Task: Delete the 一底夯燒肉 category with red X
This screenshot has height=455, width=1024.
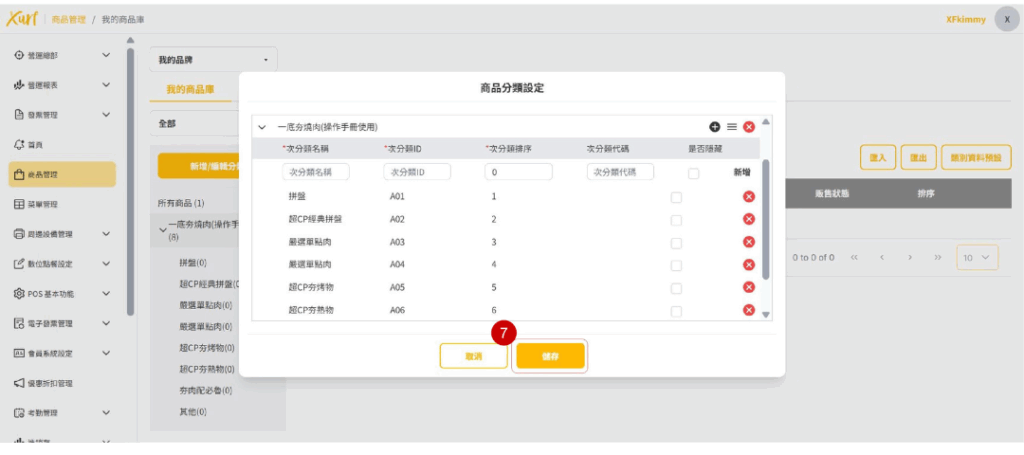Action: 749,127
